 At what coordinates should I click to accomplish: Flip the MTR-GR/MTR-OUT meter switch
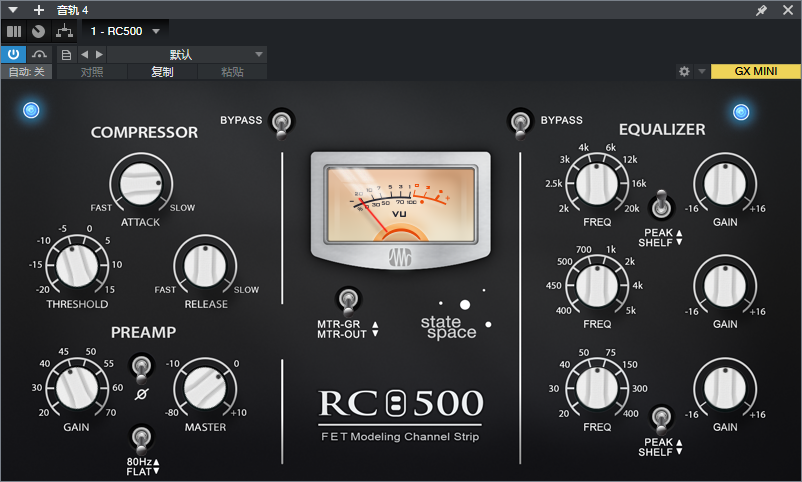[348, 301]
